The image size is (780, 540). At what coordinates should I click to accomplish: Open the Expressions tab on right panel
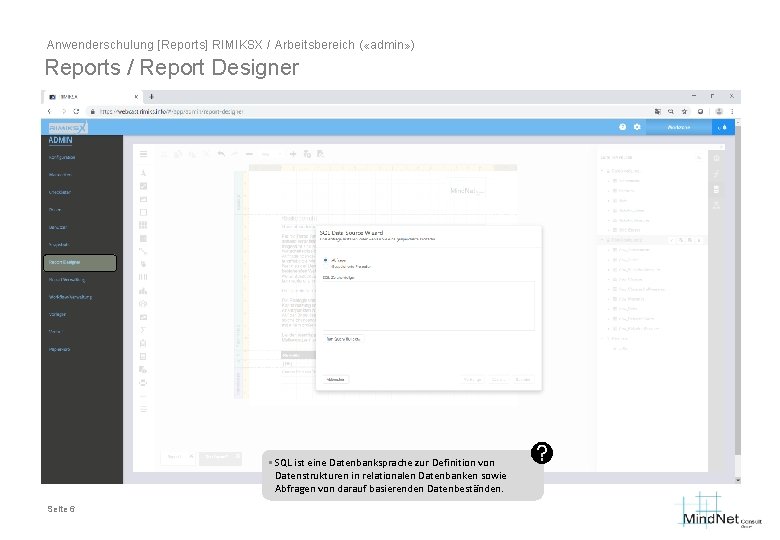click(x=716, y=174)
